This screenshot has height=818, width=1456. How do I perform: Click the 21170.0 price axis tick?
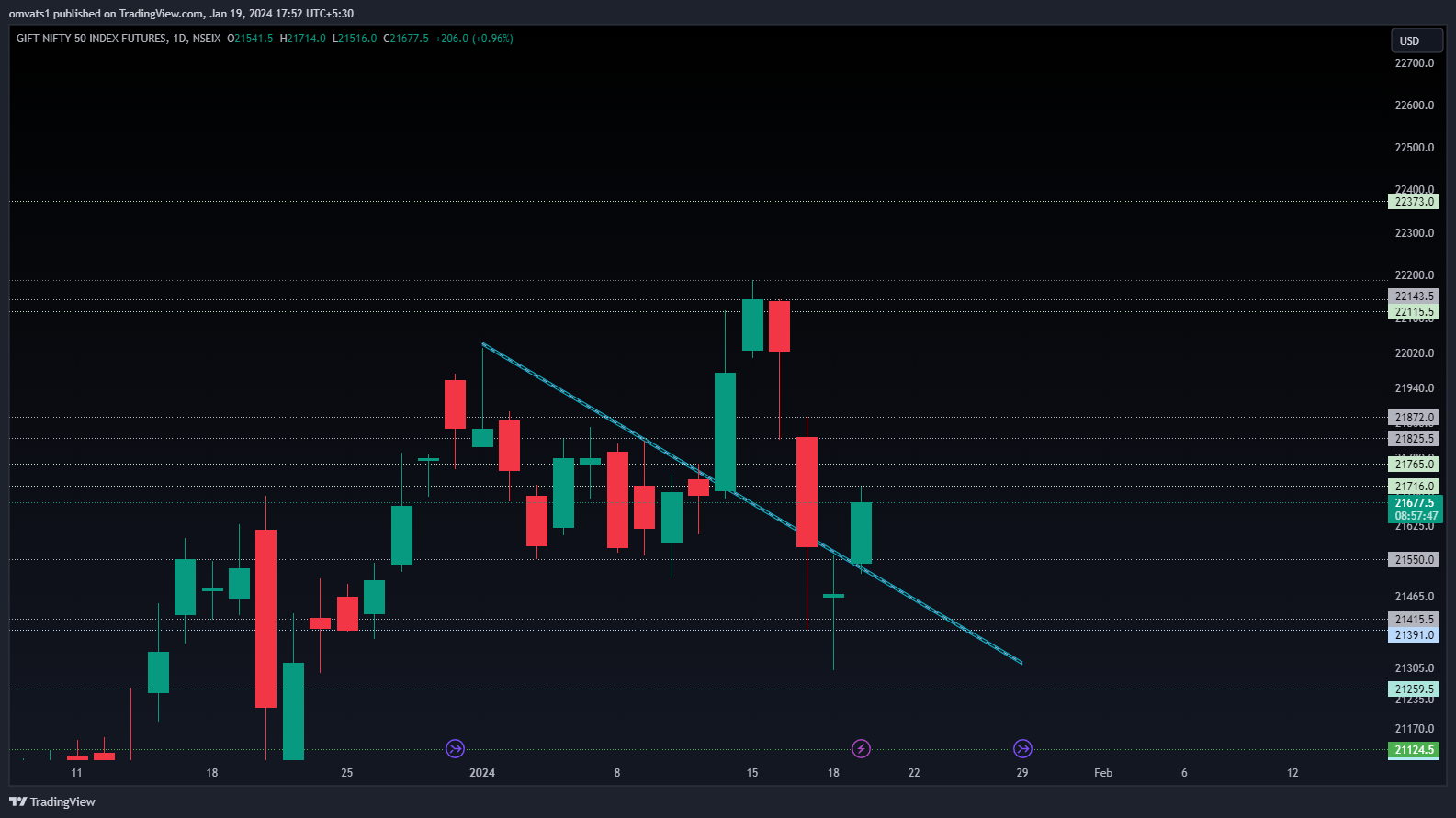[1414, 729]
